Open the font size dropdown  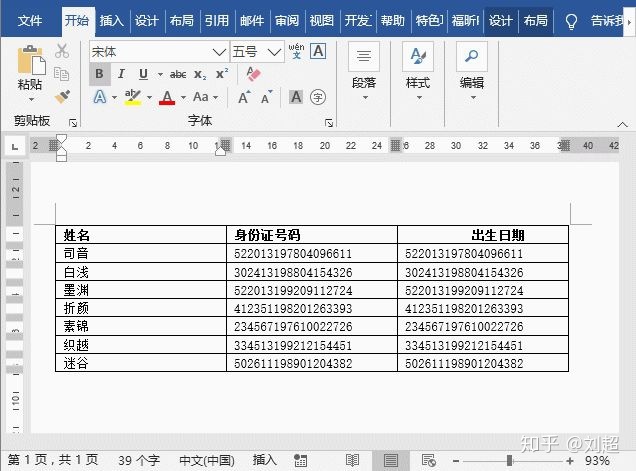(274, 52)
